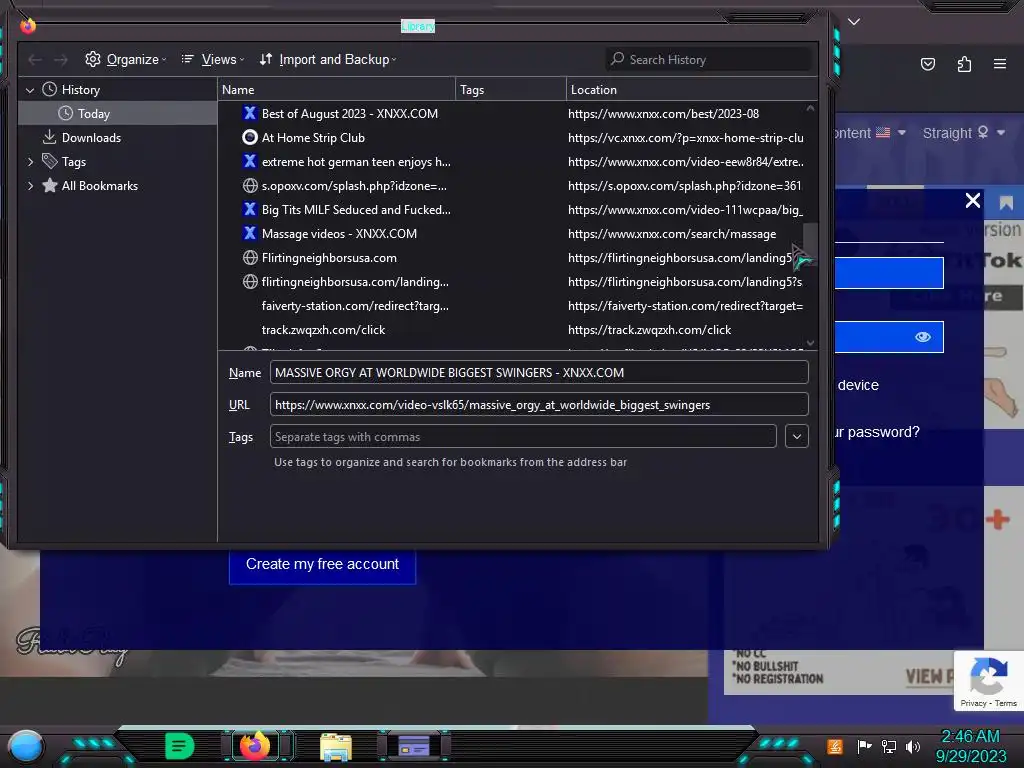Open the Start orb on the taskbar
Viewport: 1024px width, 768px height.
tap(25, 746)
